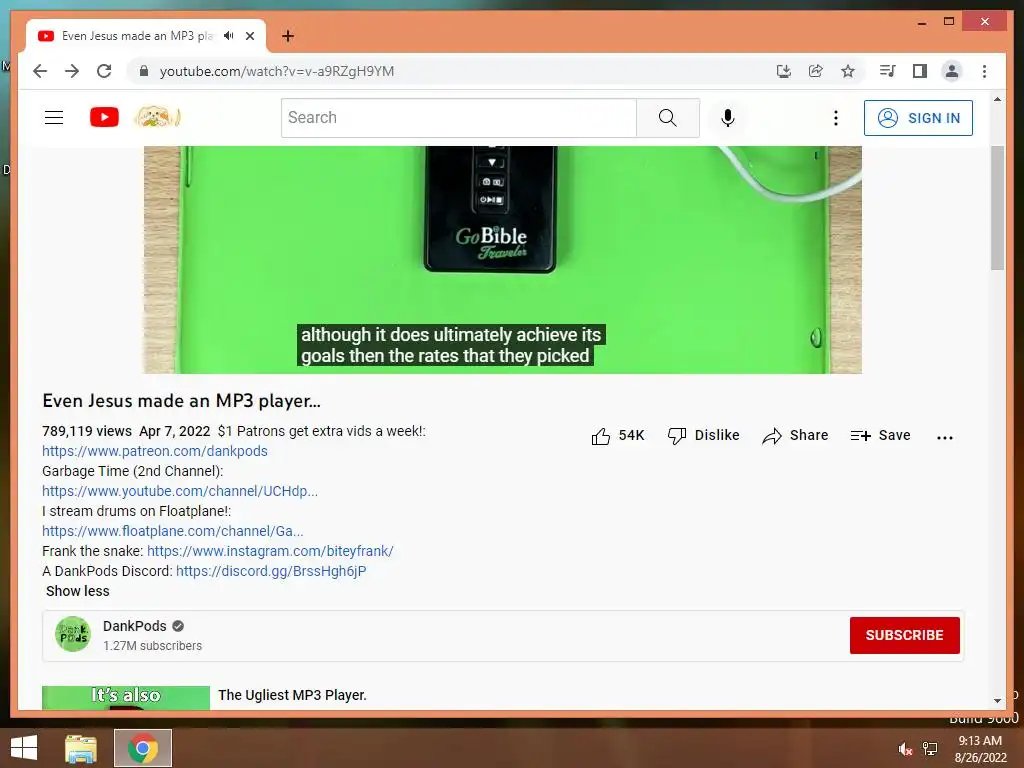
Task: Go forward in browser history
Action: pos(72,71)
